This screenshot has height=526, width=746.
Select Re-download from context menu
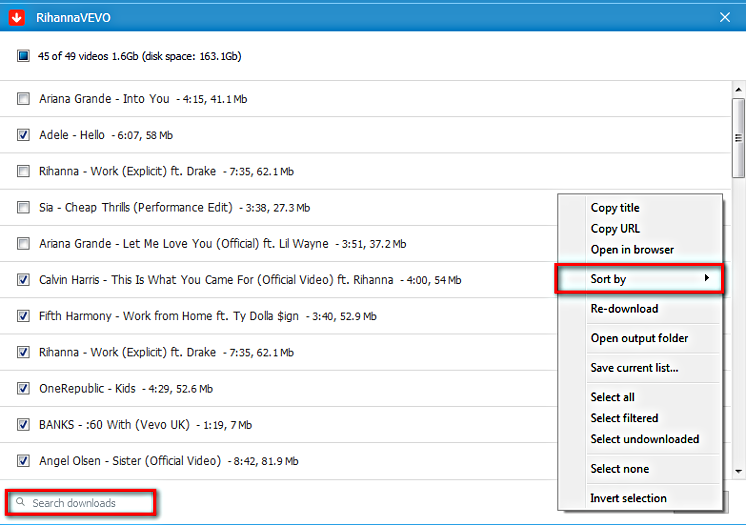point(624,309)
